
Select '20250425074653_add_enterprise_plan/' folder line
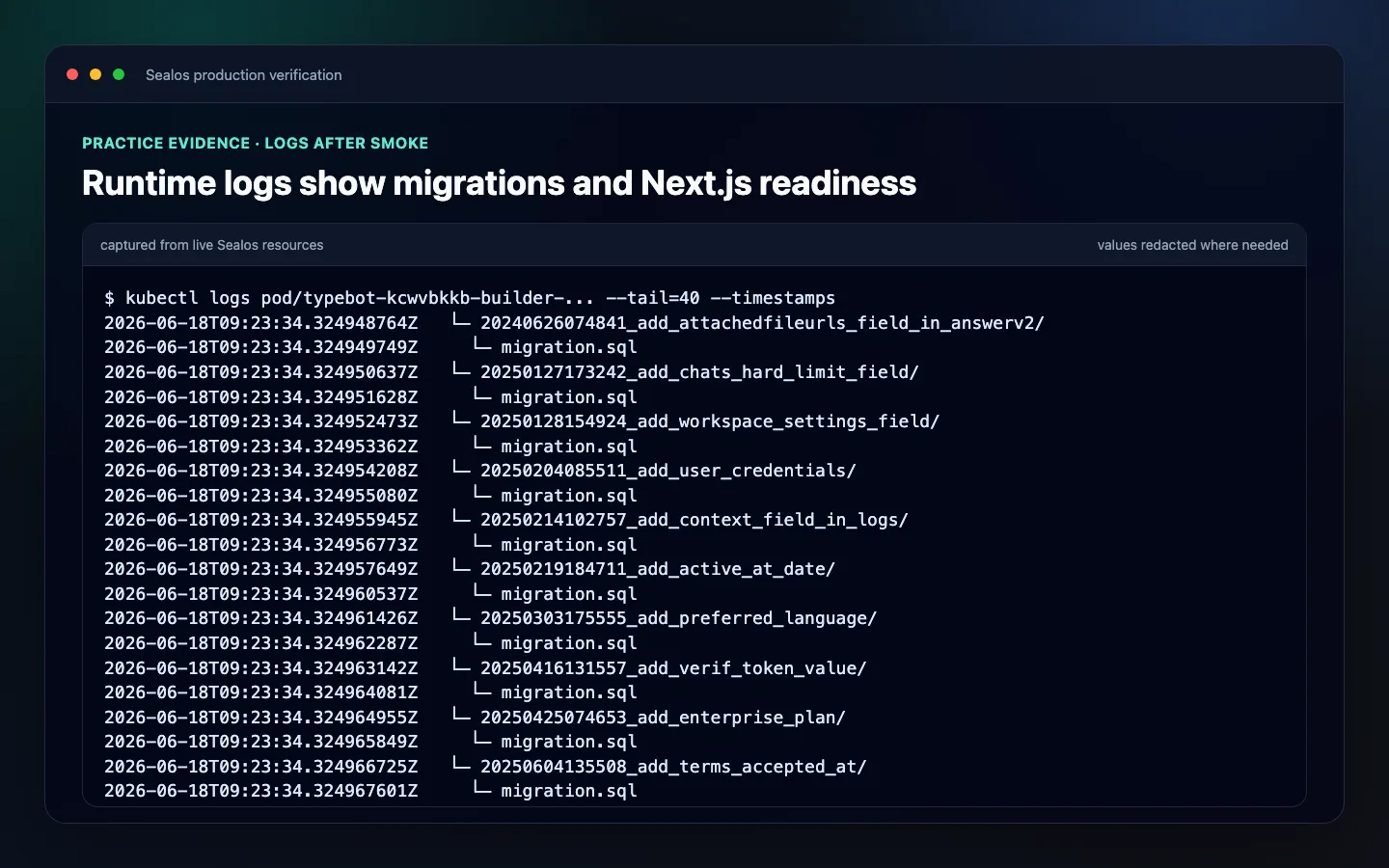pos(663,718)
